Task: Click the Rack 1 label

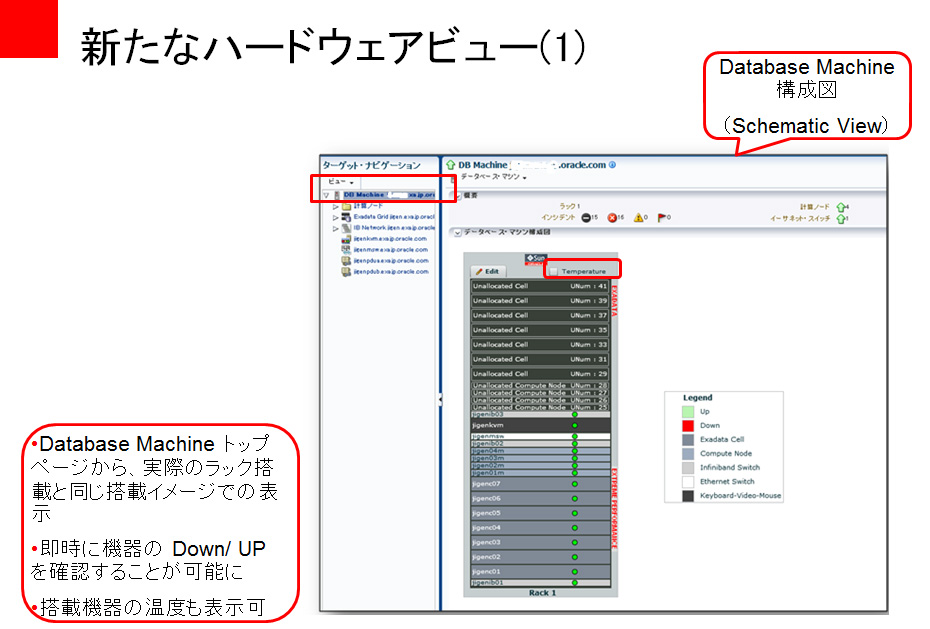Action: coord(542,593)
